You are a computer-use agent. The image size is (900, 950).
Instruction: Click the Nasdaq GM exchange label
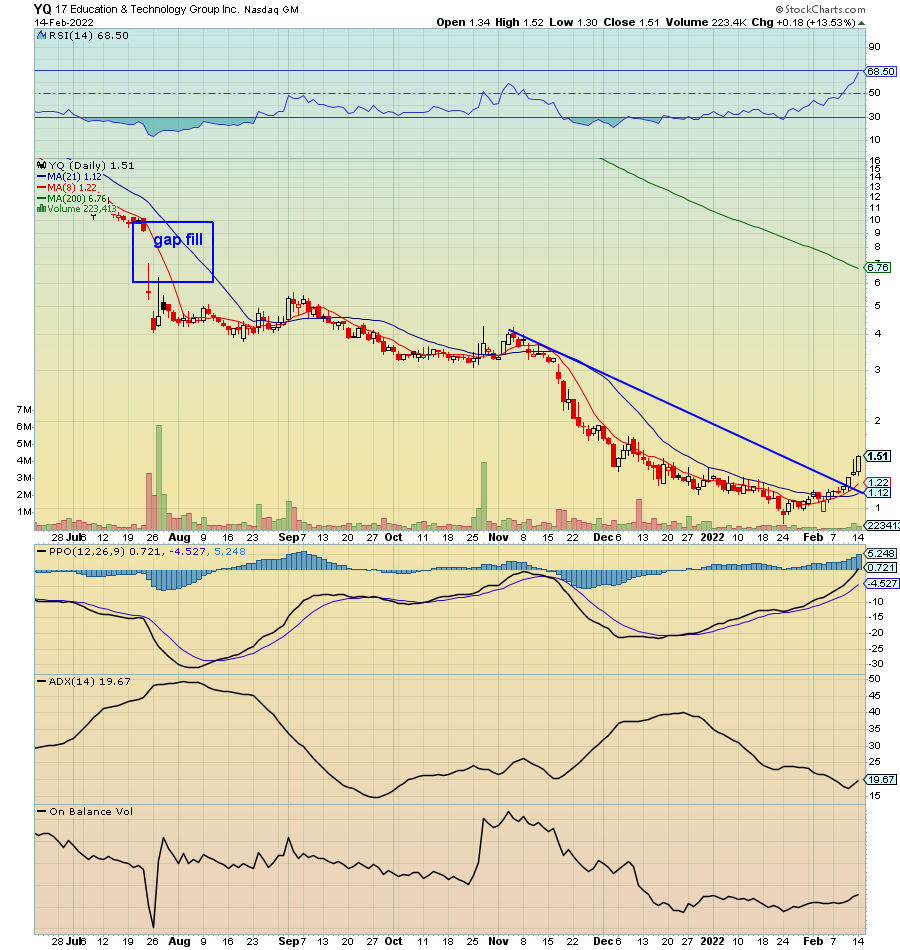click(x=272, y=10)
